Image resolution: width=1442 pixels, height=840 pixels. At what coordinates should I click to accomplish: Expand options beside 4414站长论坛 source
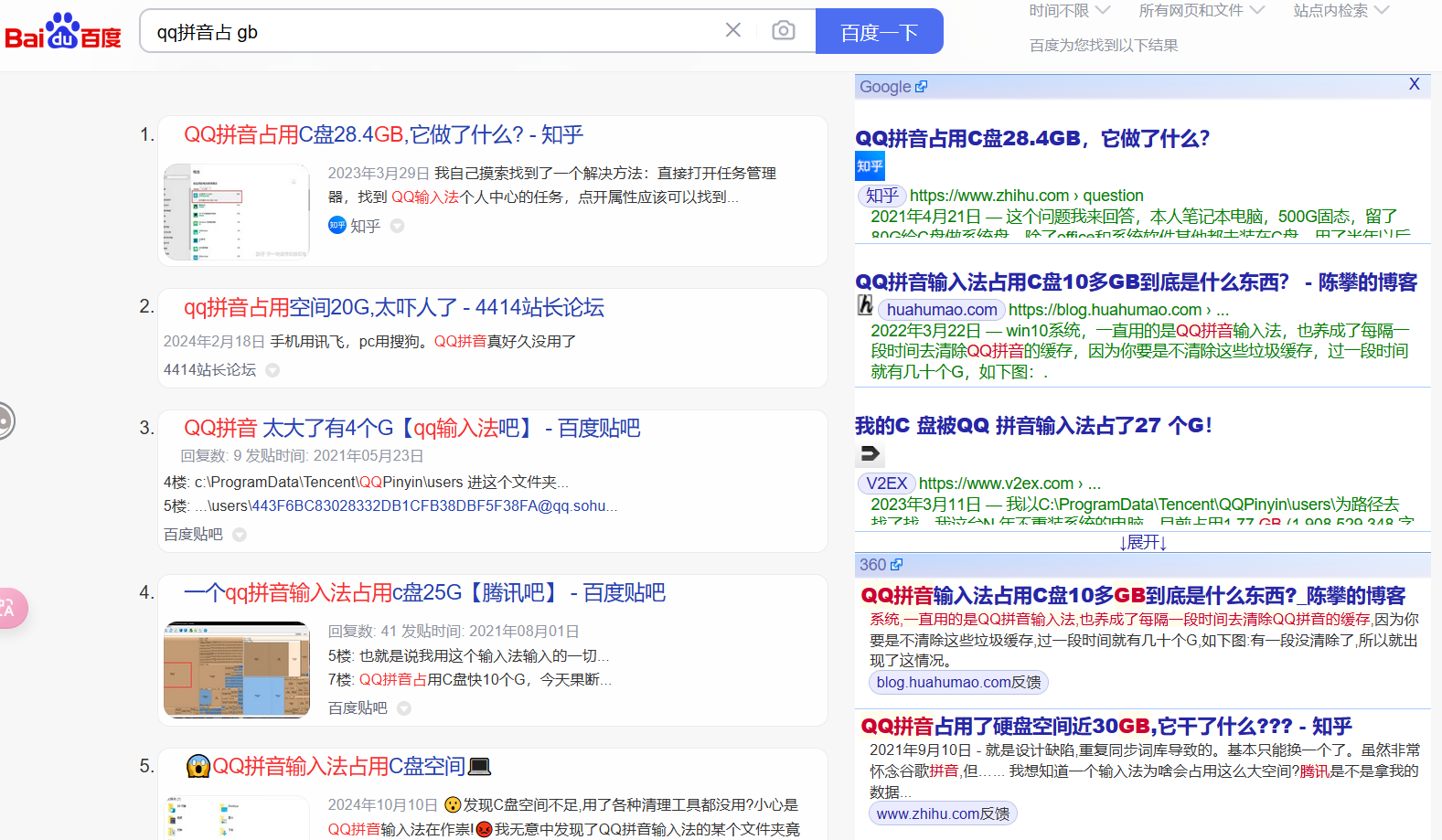coord(272,370)
